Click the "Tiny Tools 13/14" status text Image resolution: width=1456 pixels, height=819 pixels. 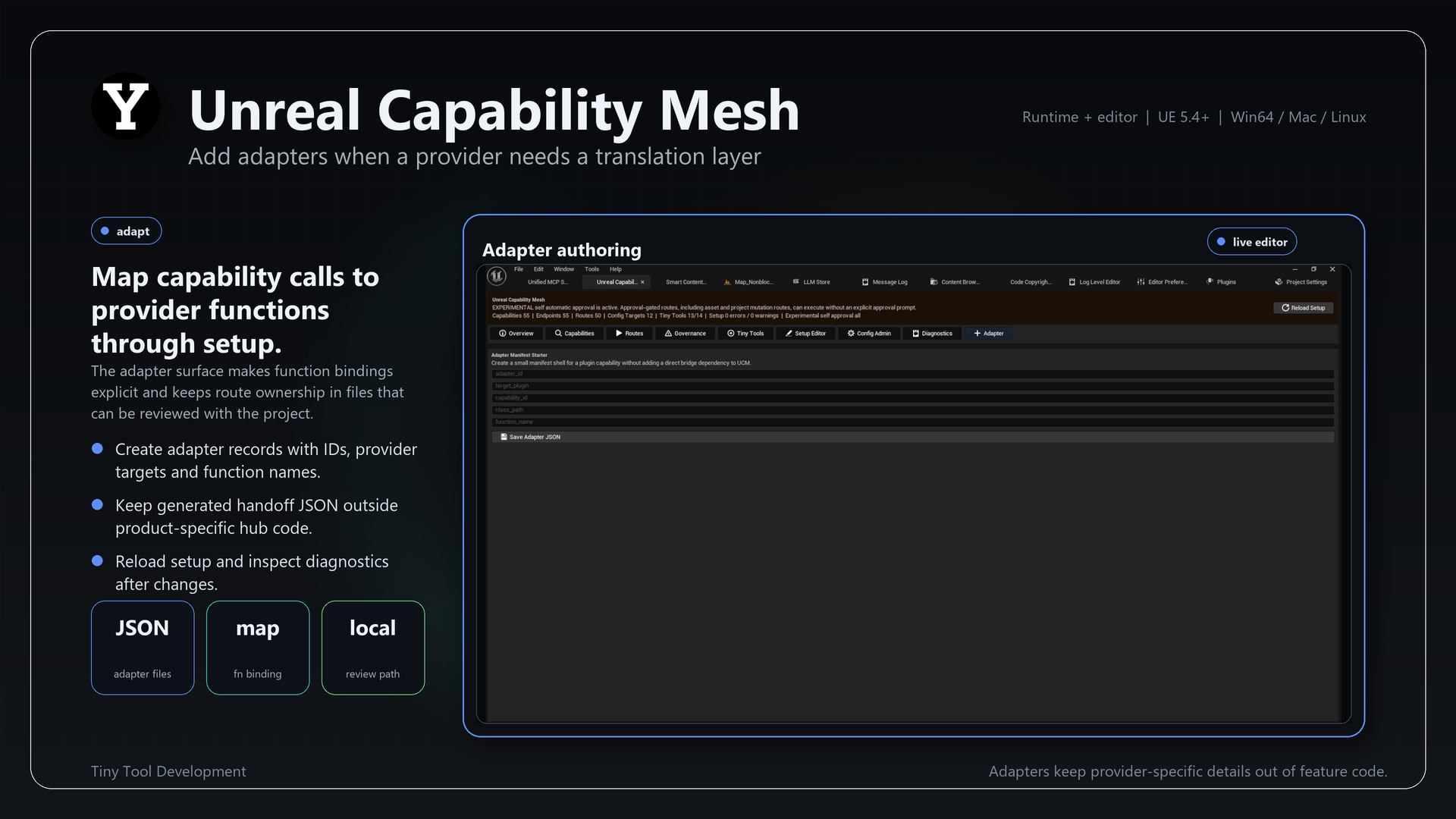(x=681, y=316)
